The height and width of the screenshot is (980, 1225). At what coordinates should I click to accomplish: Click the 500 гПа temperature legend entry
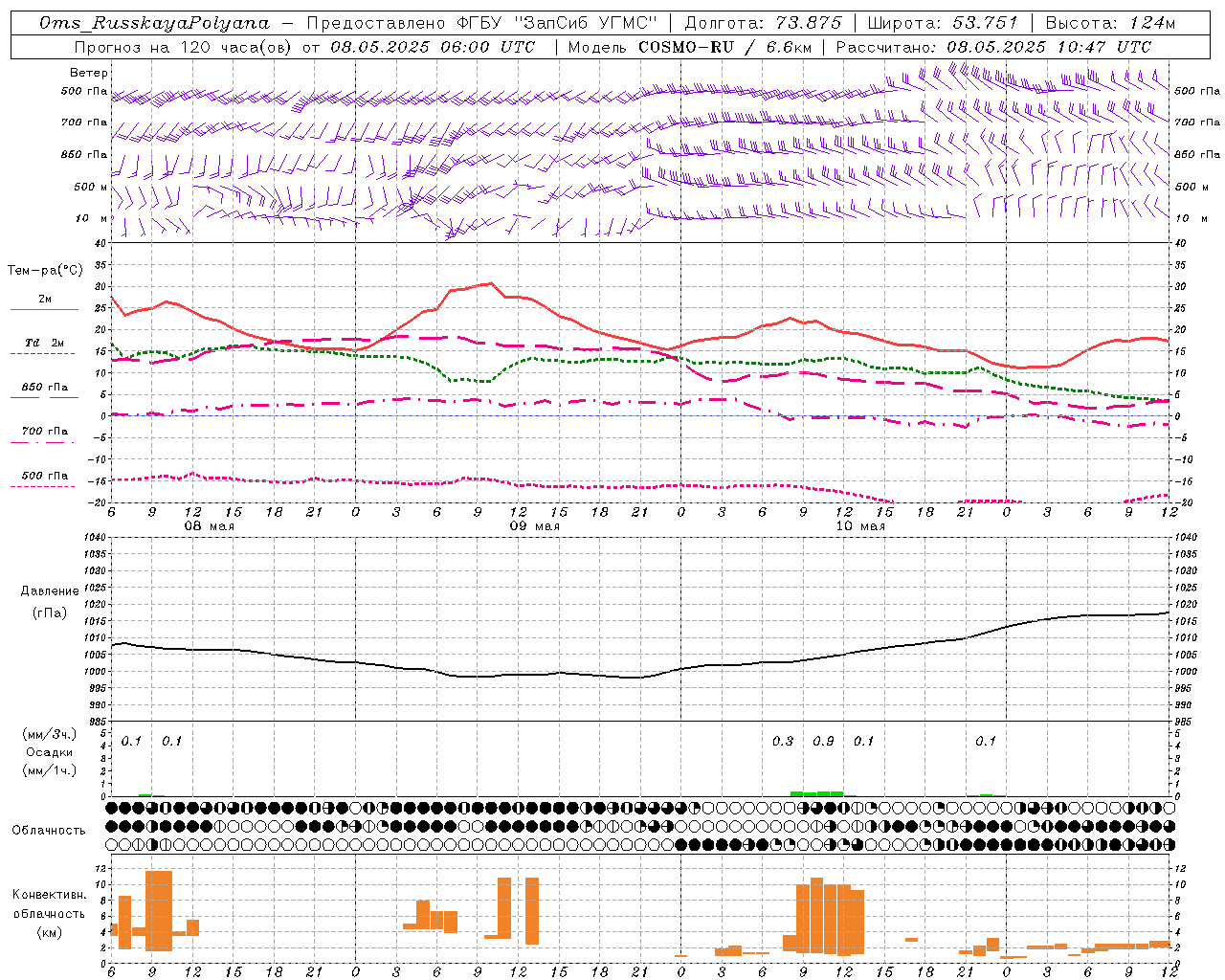(45, 476)
